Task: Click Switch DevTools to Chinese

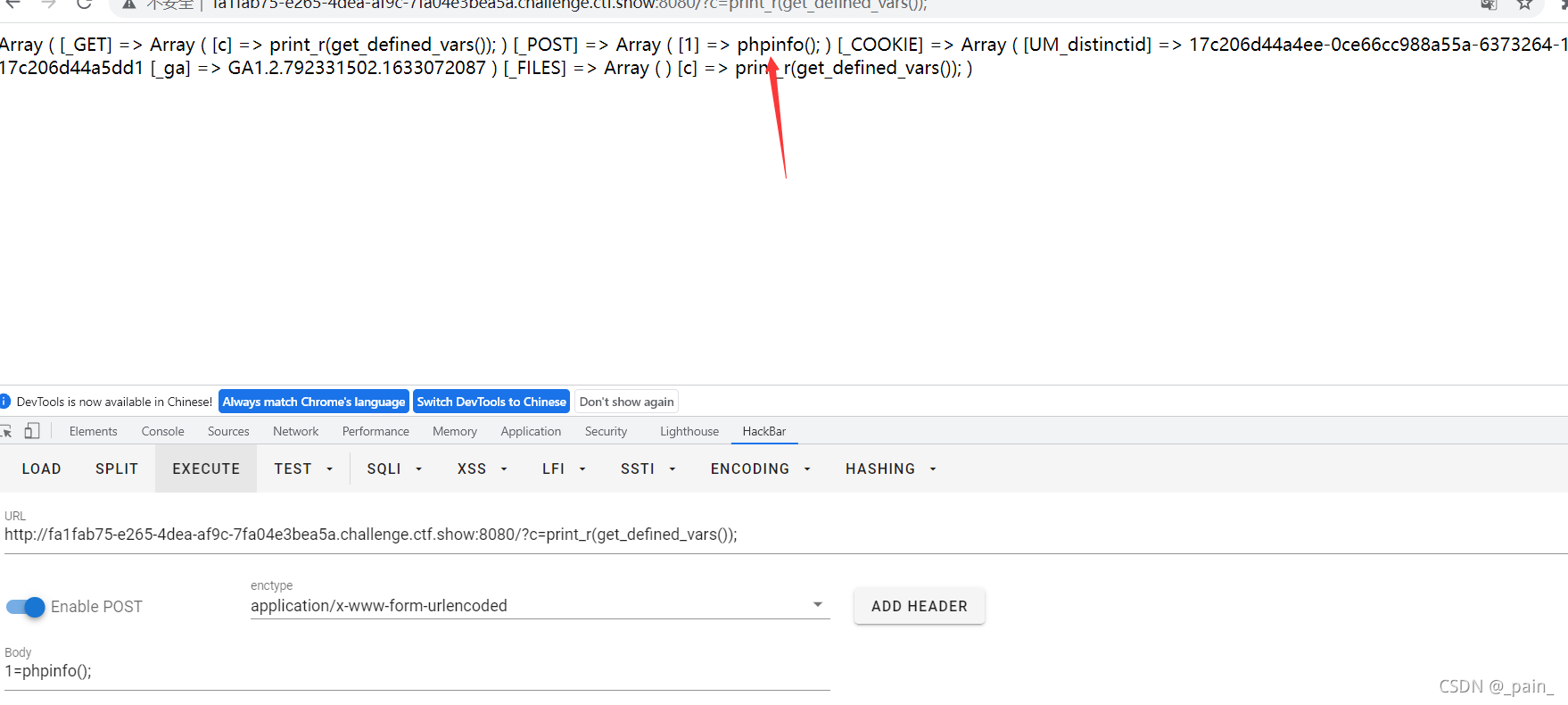Action: [491, 402]
